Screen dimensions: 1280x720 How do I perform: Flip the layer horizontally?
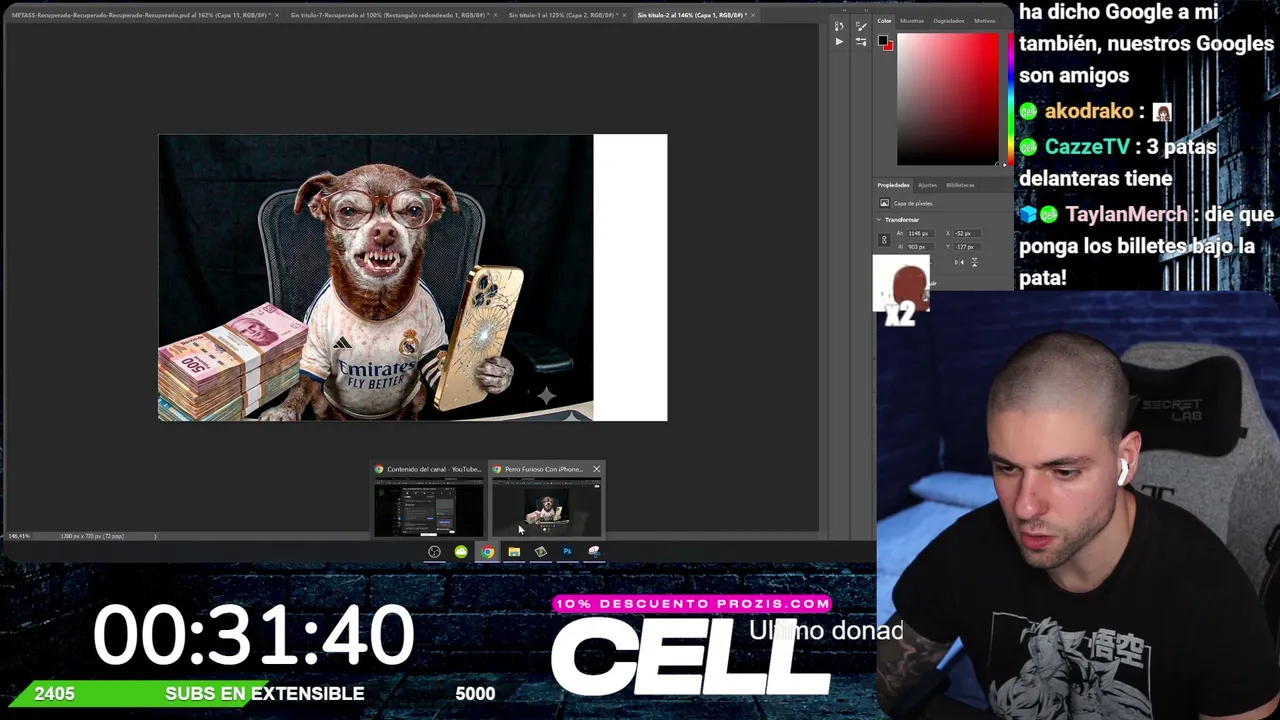click(958, 262)
